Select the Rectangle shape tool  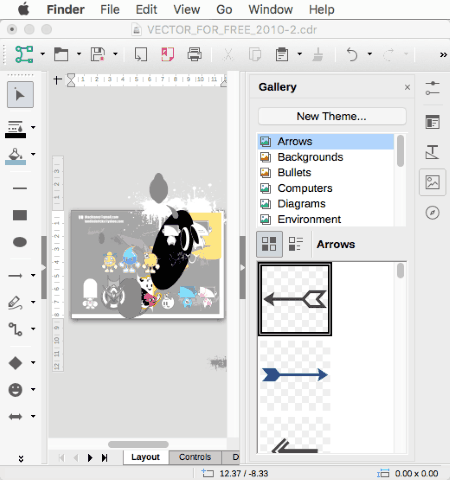pyautogui.click(x=20, y=215)
